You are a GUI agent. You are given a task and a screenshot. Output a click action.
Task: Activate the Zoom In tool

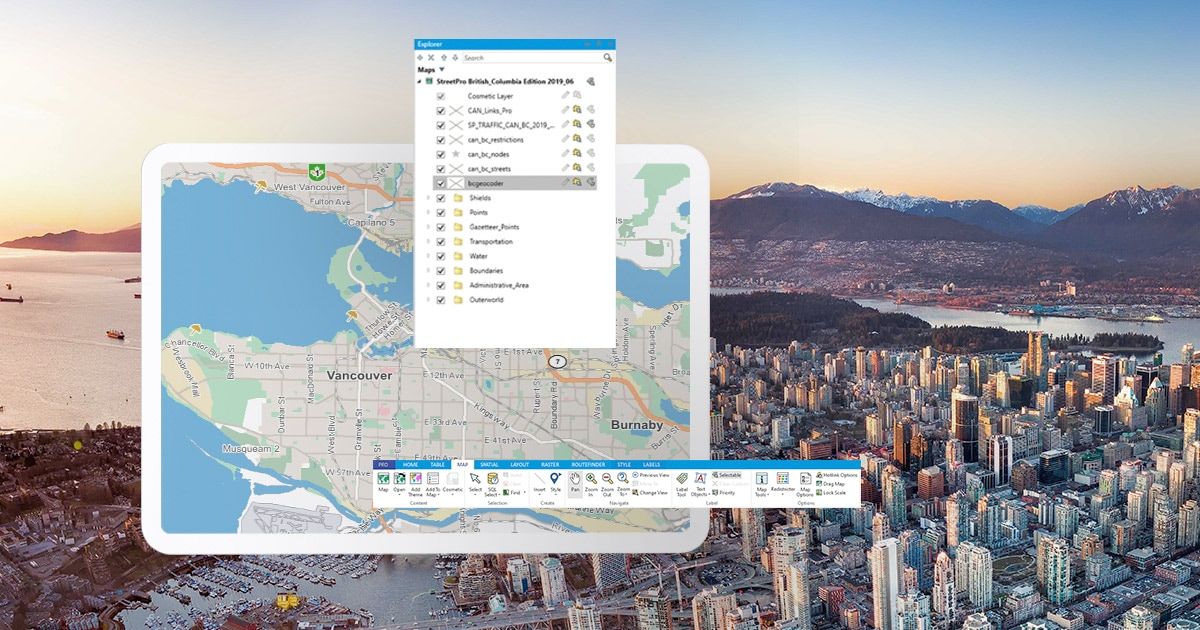click(x=590, y=479)
